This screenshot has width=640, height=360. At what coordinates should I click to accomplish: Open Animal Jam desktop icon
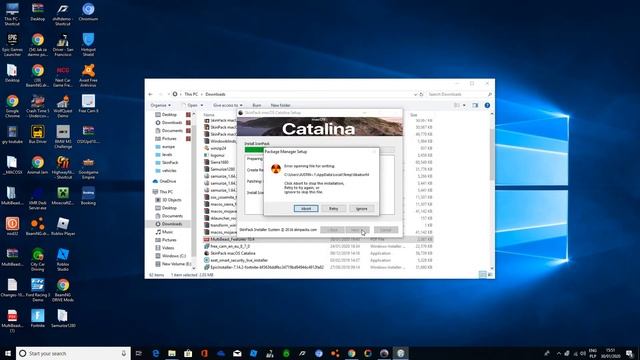[38, 165]
